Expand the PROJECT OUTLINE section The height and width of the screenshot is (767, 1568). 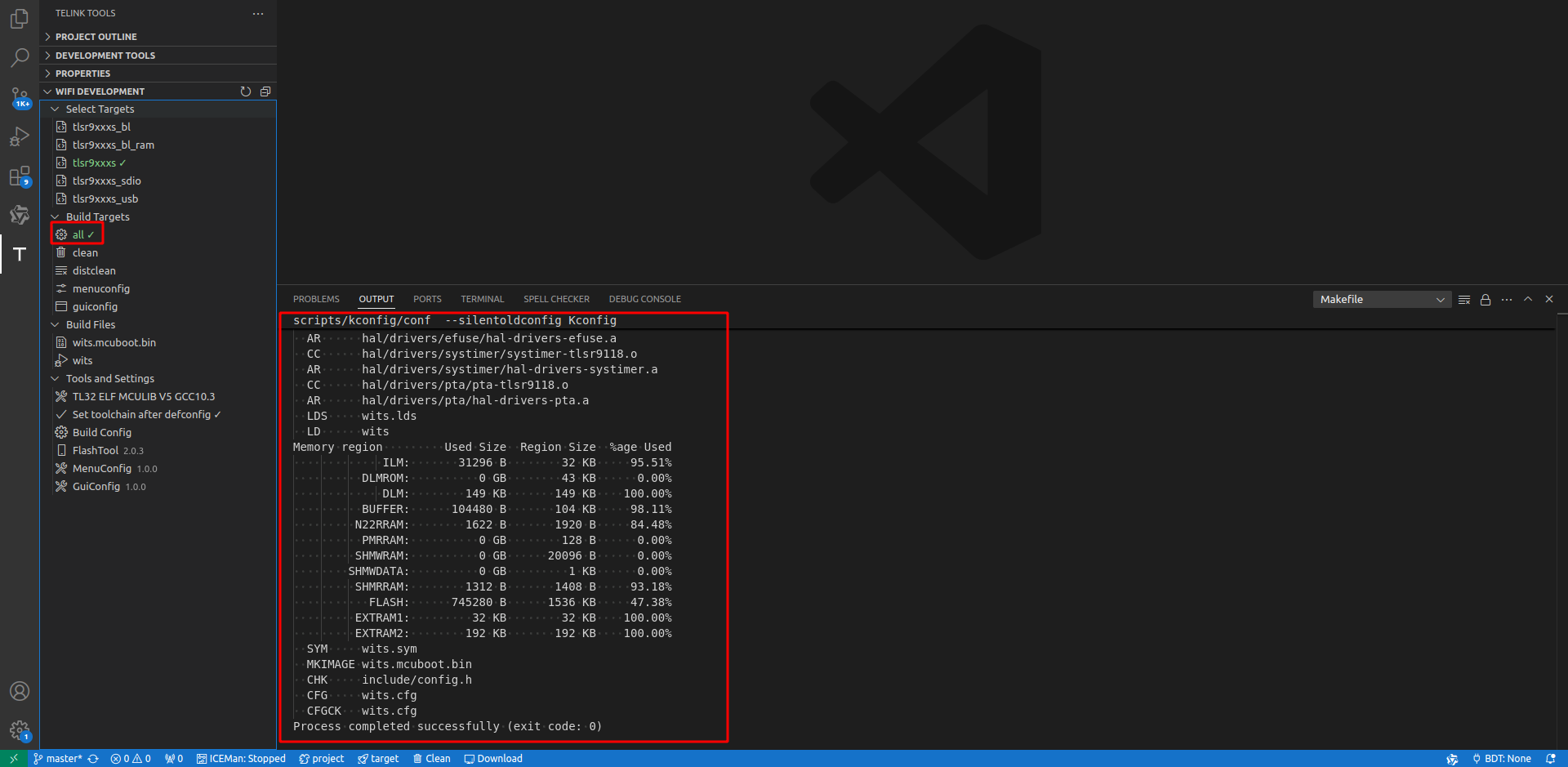point(96,37)
